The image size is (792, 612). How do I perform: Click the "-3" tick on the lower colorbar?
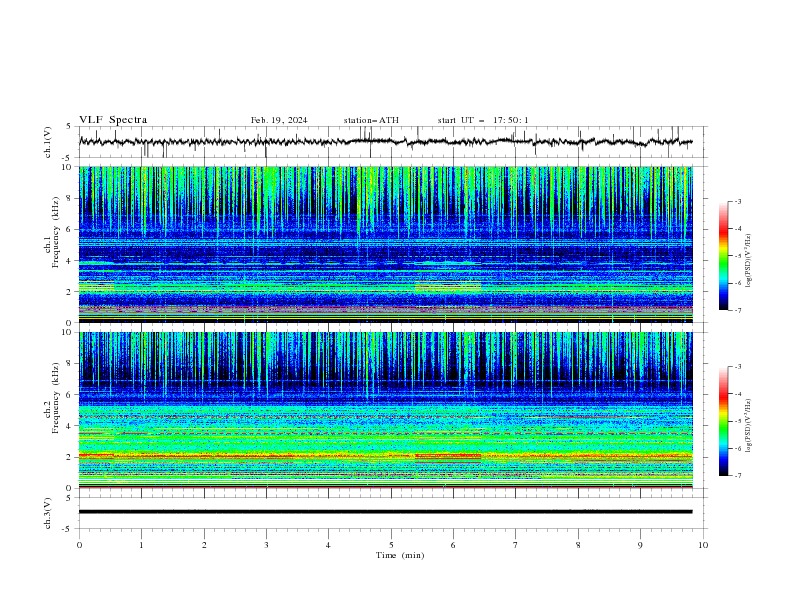pyautogui.click(x=737, y=367)
